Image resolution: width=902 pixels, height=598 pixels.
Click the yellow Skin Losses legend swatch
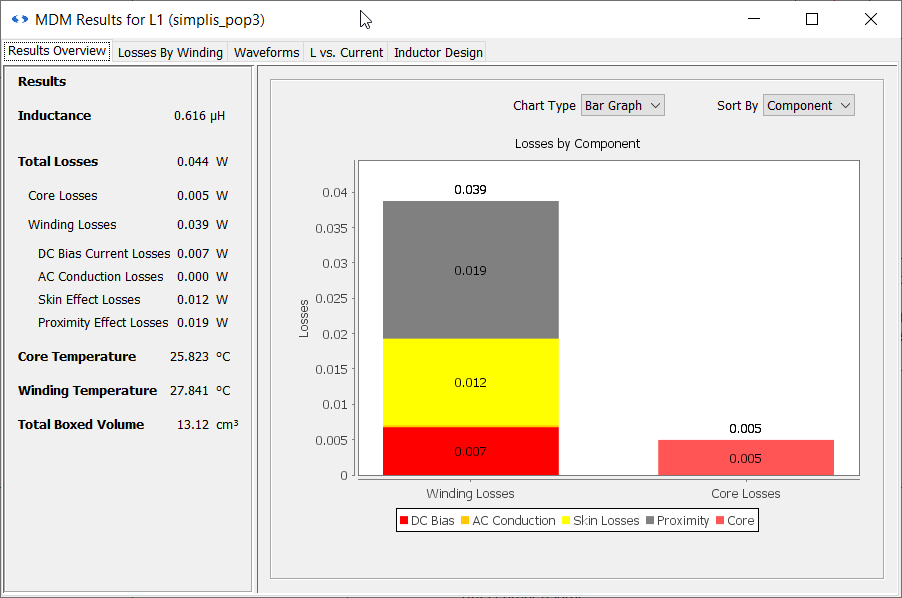[566, 521]
